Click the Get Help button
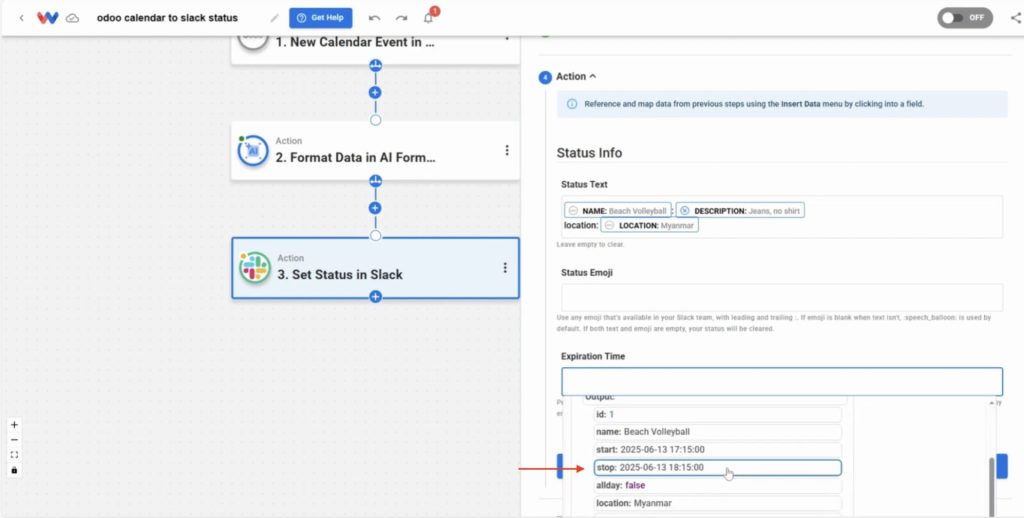This screenshot has height=518, width=1024. pyautogui.click(x=321, y=18)
